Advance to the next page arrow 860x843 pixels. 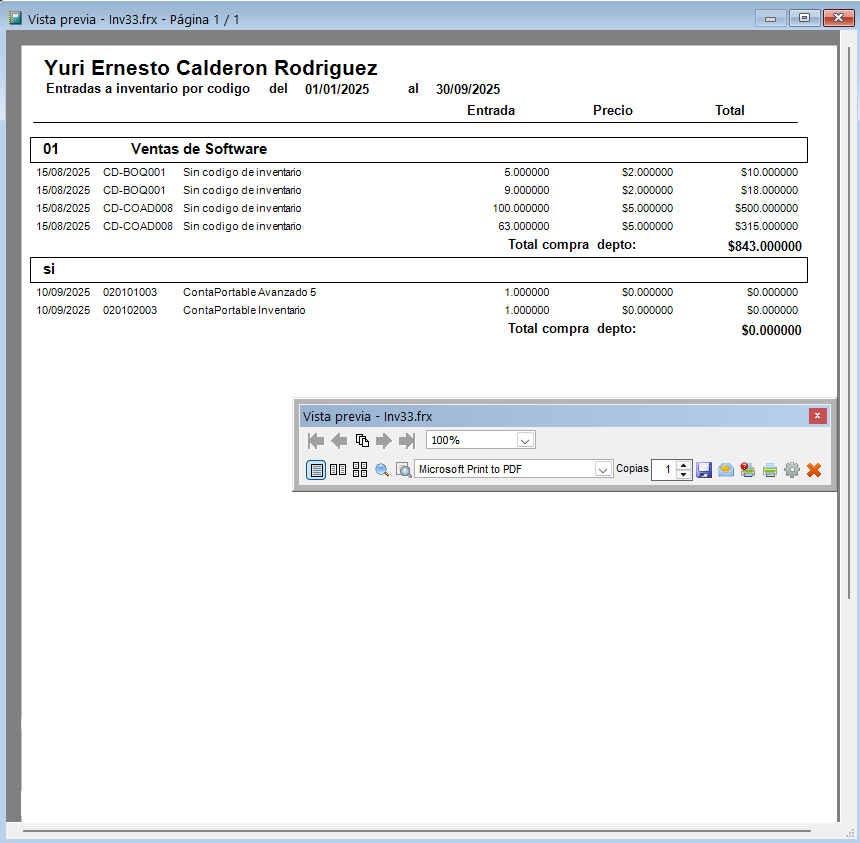click(384, 440)
